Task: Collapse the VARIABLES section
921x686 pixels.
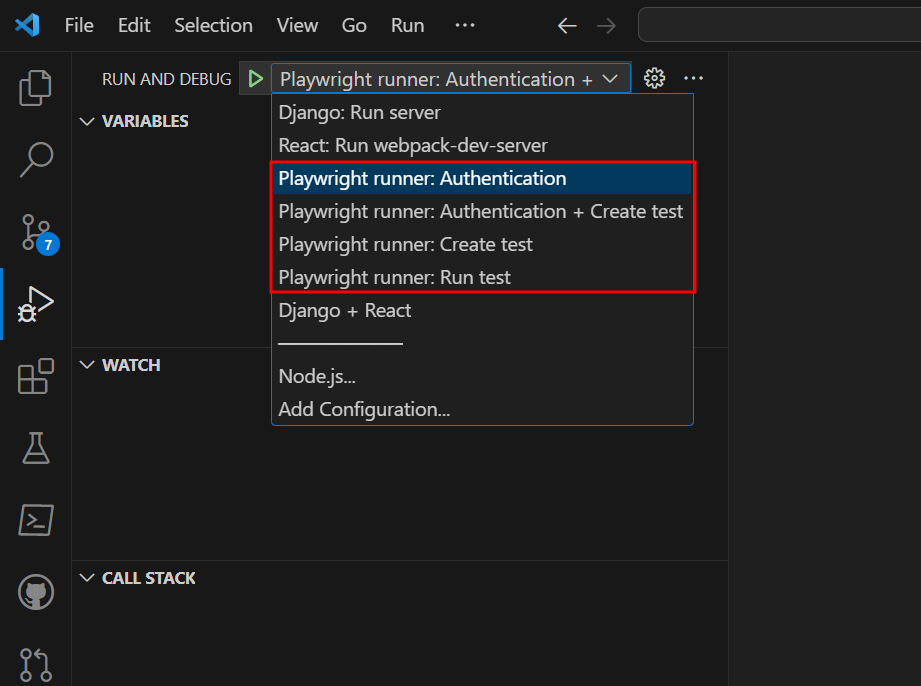Action: click(87, 122)
